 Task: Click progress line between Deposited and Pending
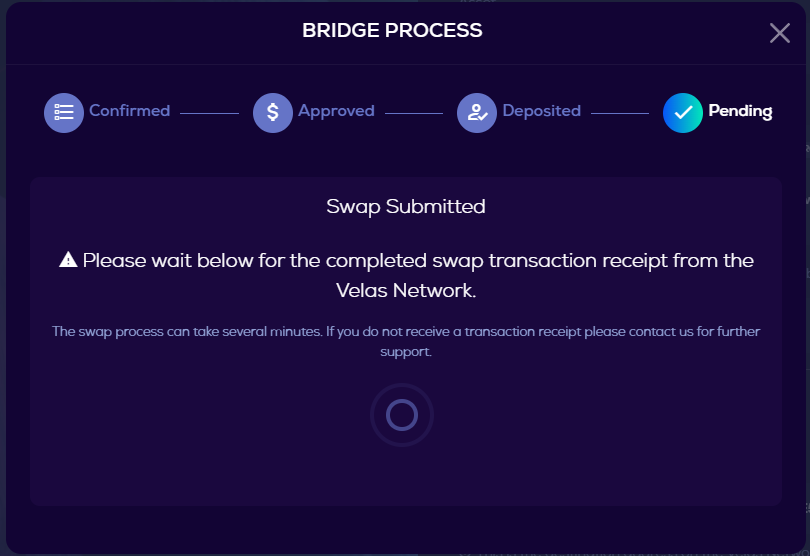[620, 113]
